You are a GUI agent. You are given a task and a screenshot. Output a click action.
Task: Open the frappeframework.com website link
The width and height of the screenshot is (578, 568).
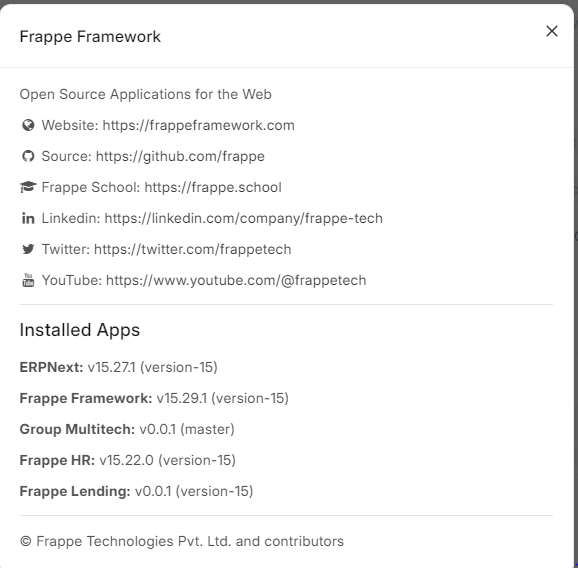[x=198, y=125]
